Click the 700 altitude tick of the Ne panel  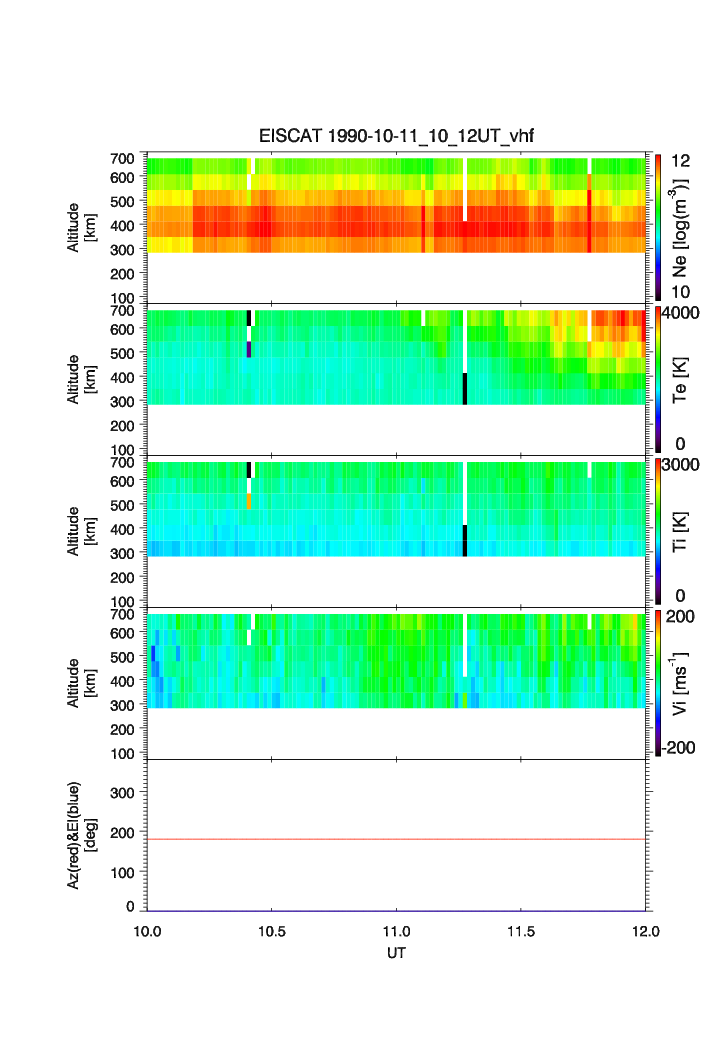(x=122, y=158)
